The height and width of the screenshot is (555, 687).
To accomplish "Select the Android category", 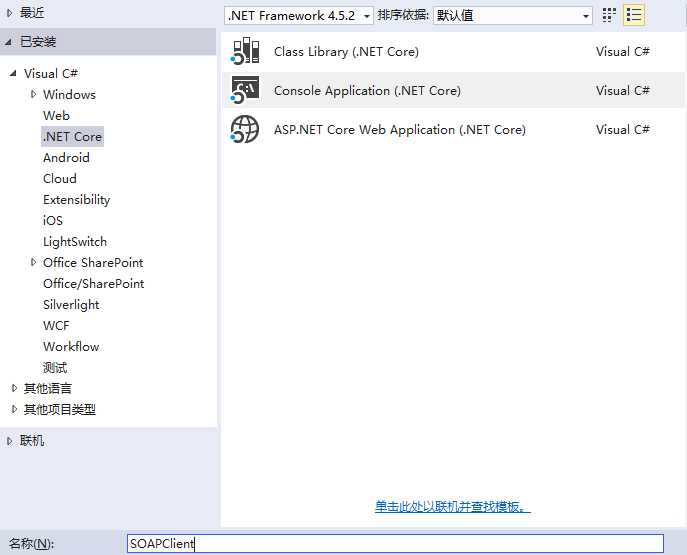I will pos(66,158).
